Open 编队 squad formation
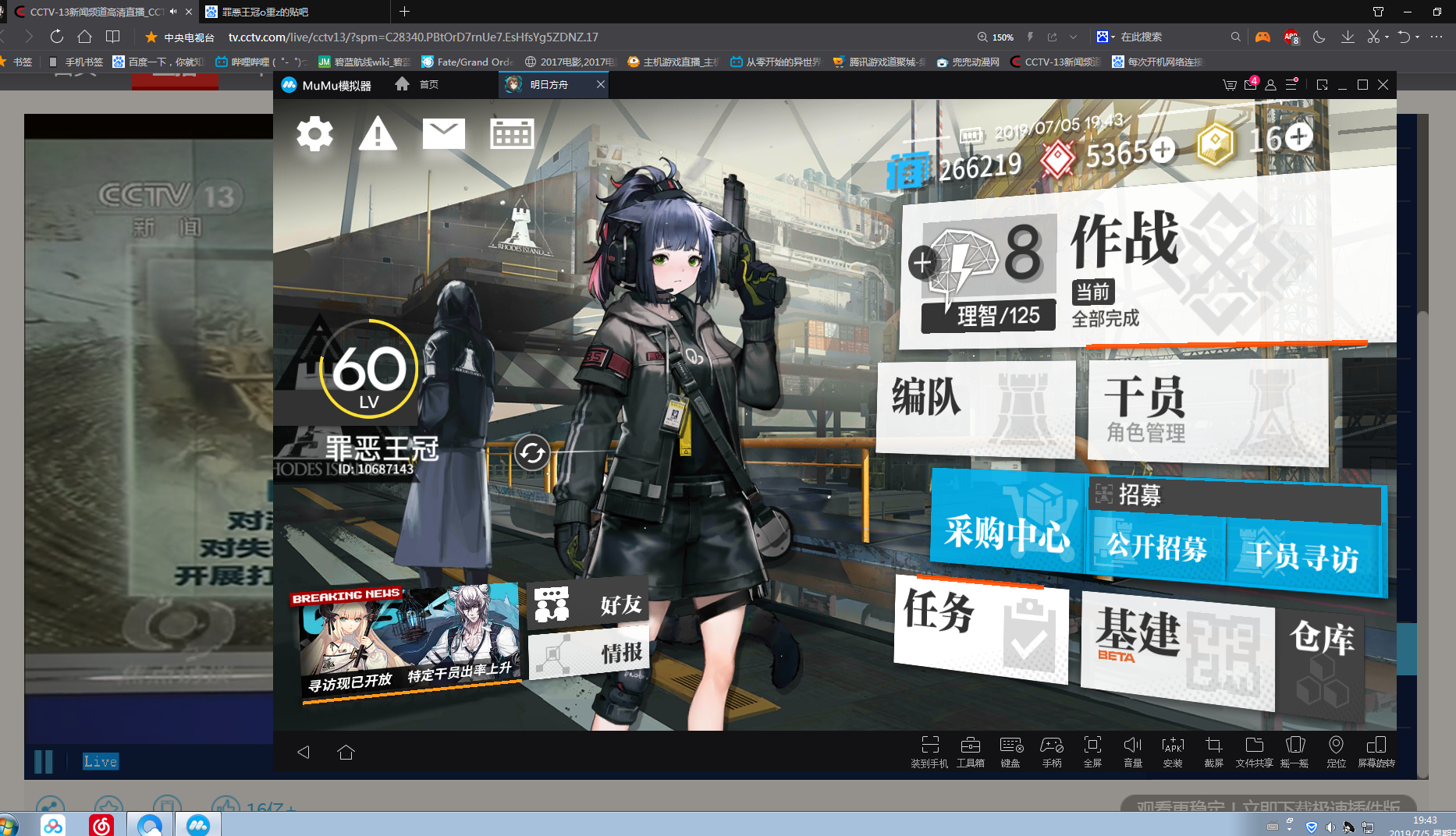Screen dimensions: 1456x836 pos(975,408)
